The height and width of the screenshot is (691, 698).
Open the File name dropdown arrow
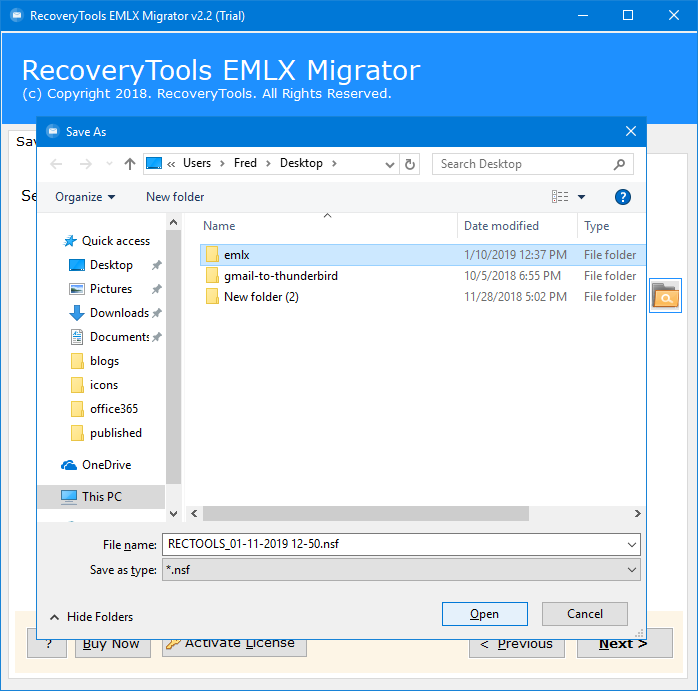pos(632,545)
